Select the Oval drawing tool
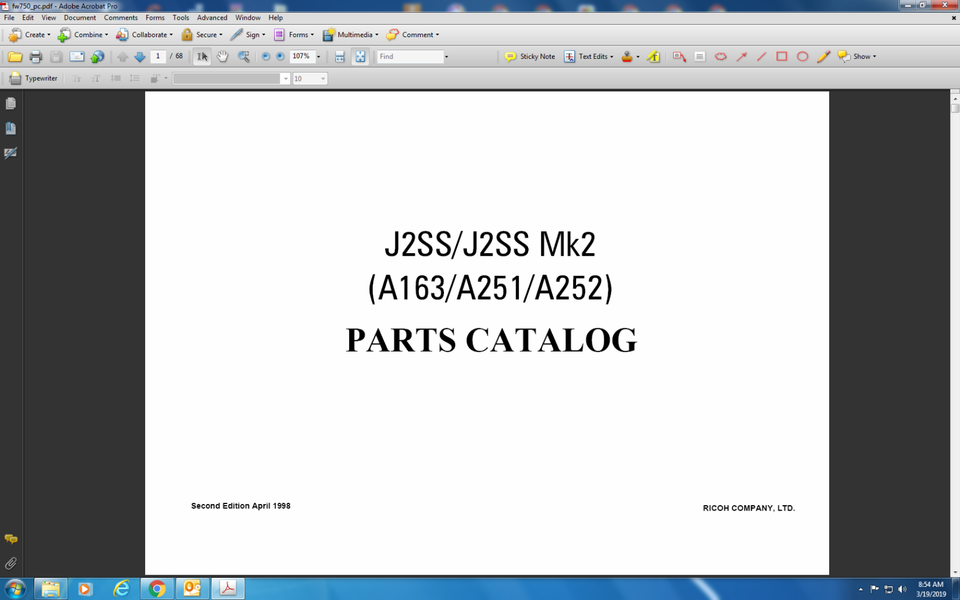This screenshot has width=960, height=600. pyautogui.click(x=803, y=57)
